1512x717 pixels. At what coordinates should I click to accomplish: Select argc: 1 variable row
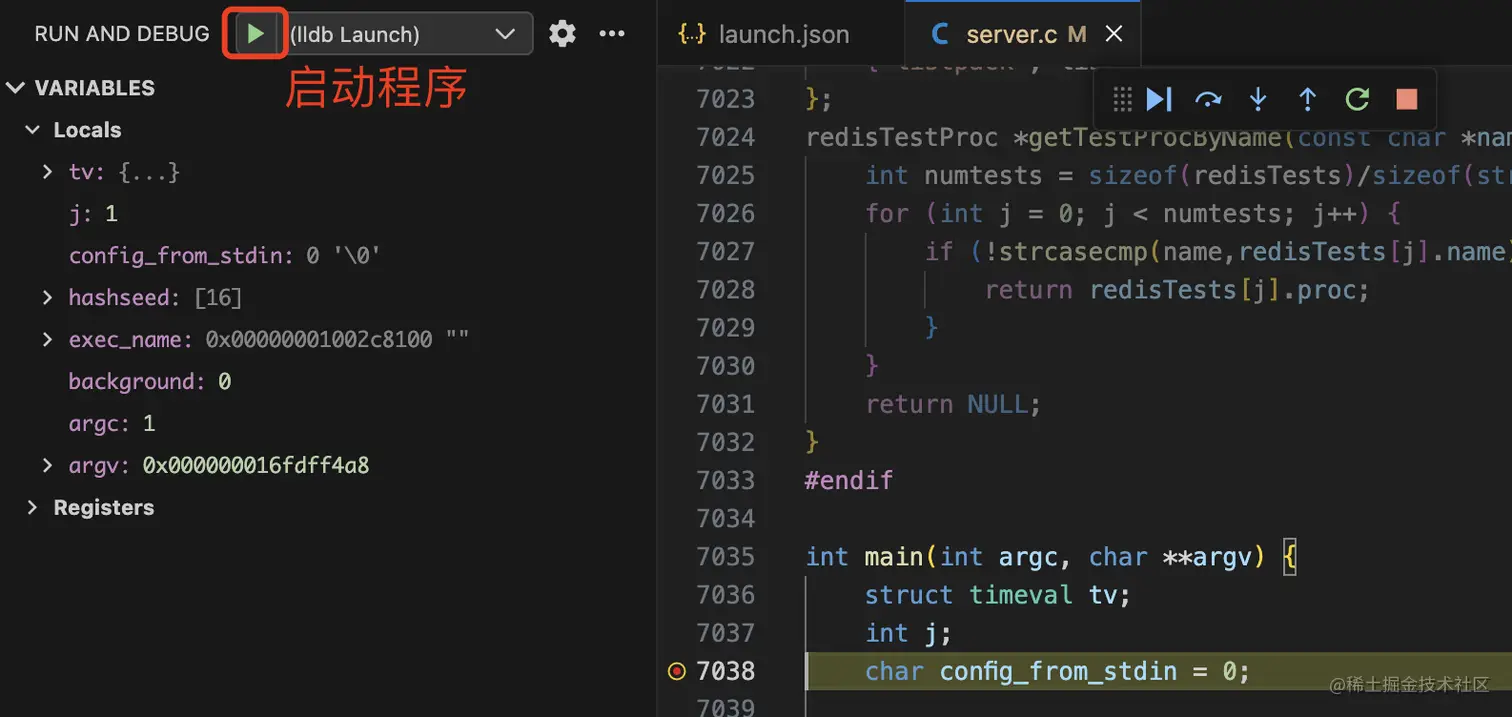tap(112, 423)
